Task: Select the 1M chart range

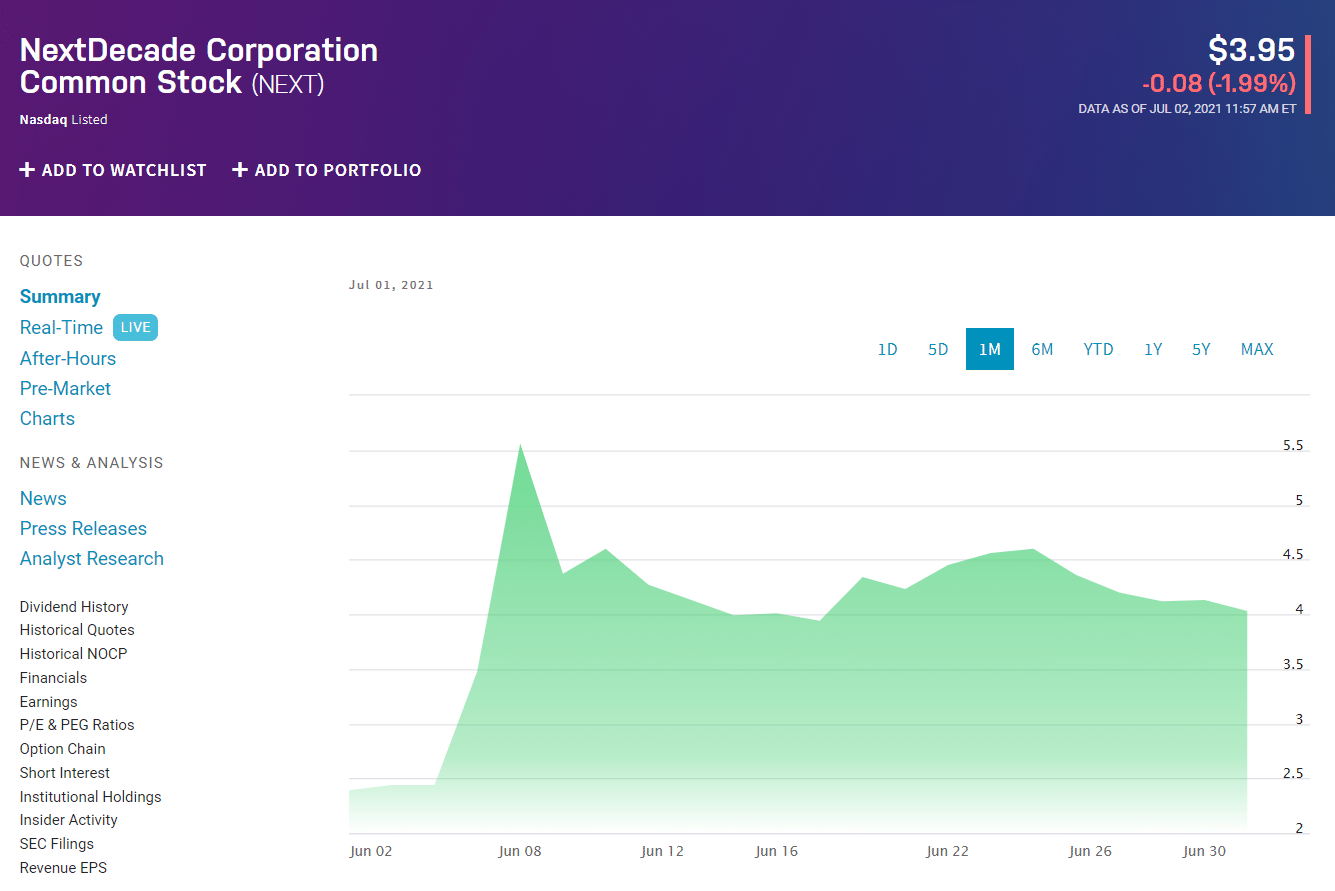Action: click(x=990, y=349)
